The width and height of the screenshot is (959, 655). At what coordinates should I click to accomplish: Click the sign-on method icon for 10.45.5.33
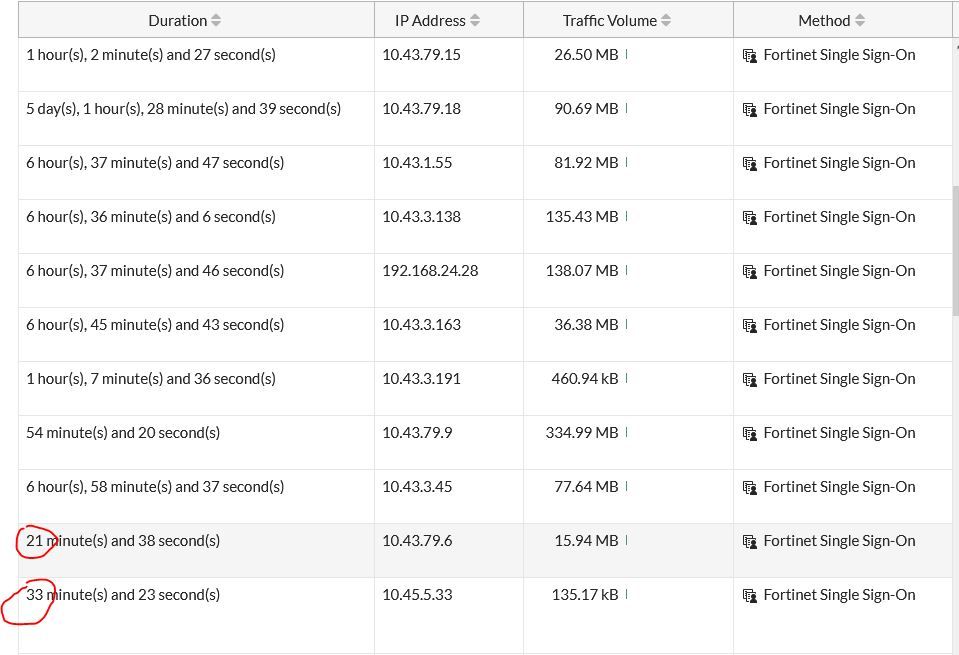tap(750, 596)
